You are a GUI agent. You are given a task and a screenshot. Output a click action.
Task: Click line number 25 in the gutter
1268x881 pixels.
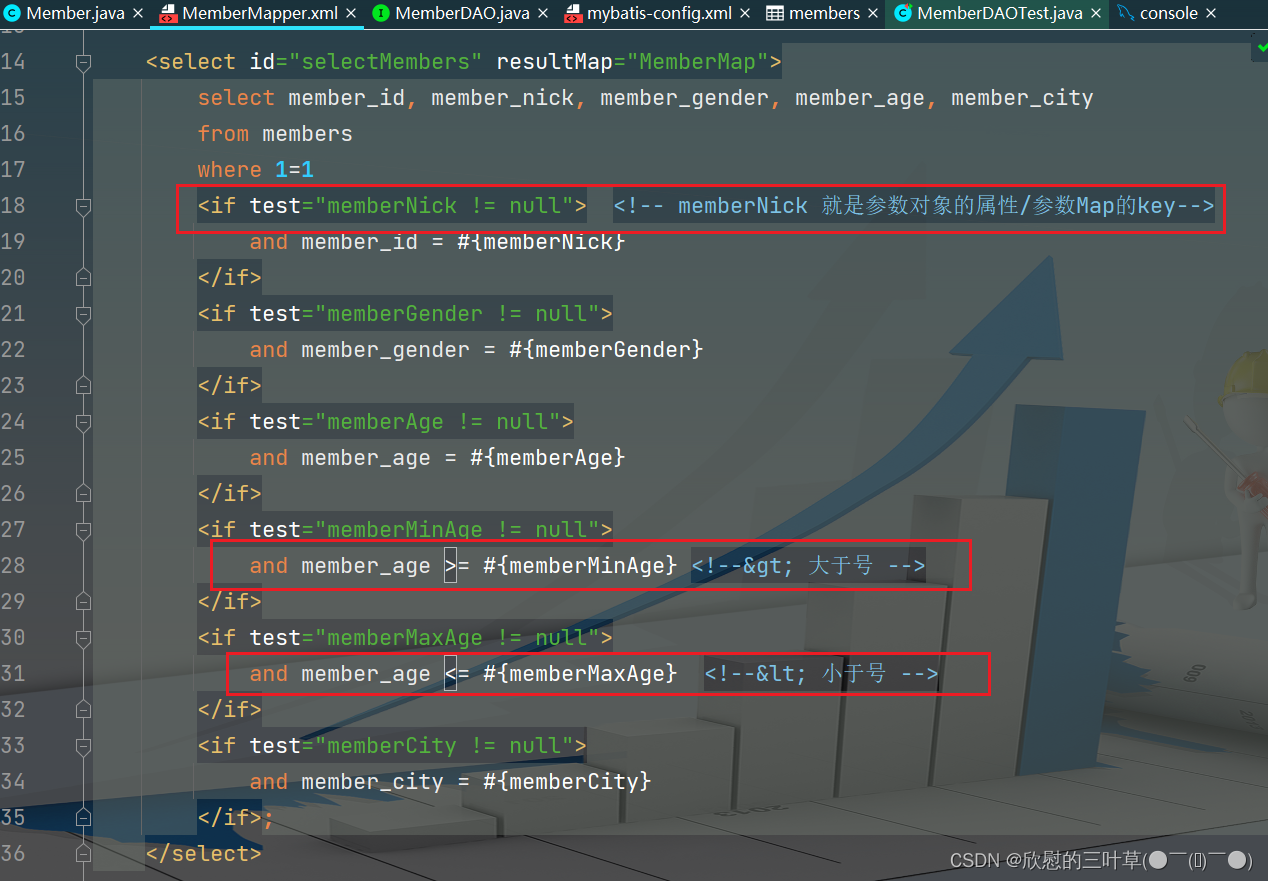13,458
